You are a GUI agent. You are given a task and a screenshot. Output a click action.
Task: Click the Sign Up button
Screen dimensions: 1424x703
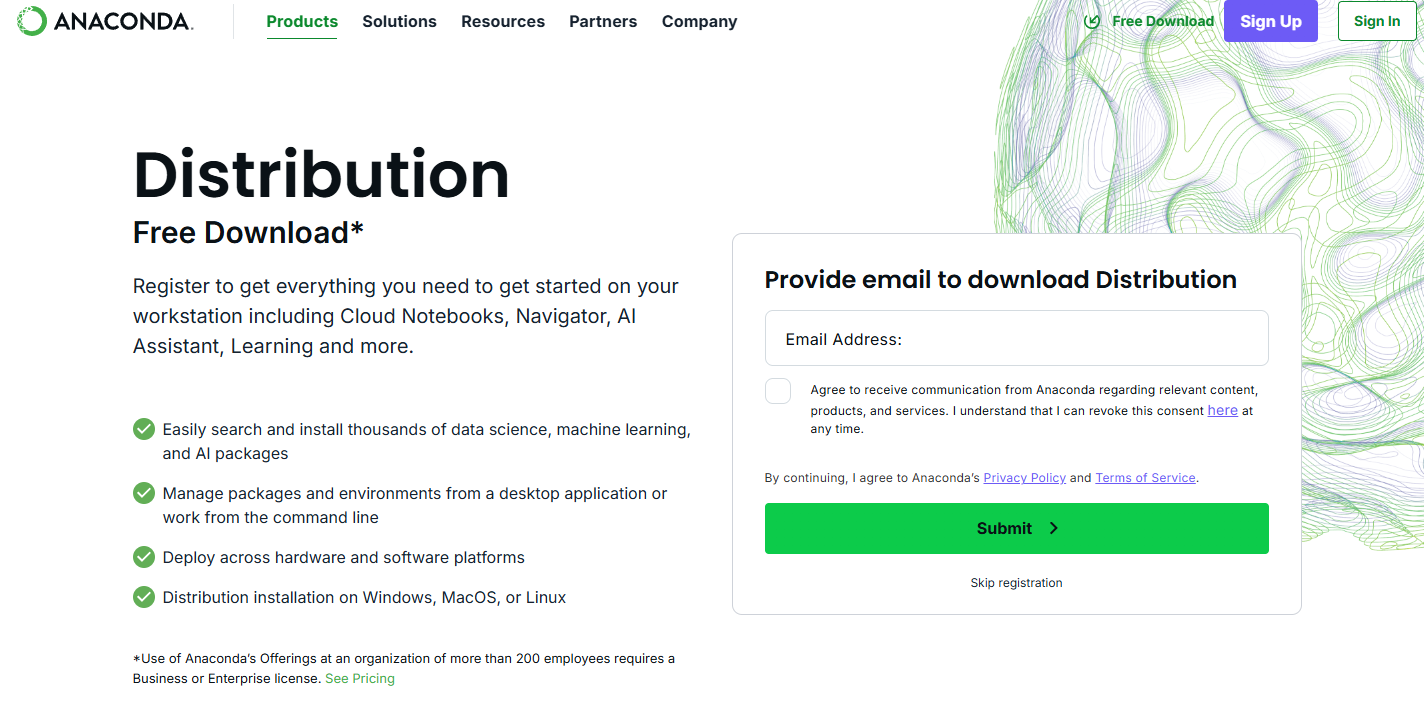coord(1271,21)
